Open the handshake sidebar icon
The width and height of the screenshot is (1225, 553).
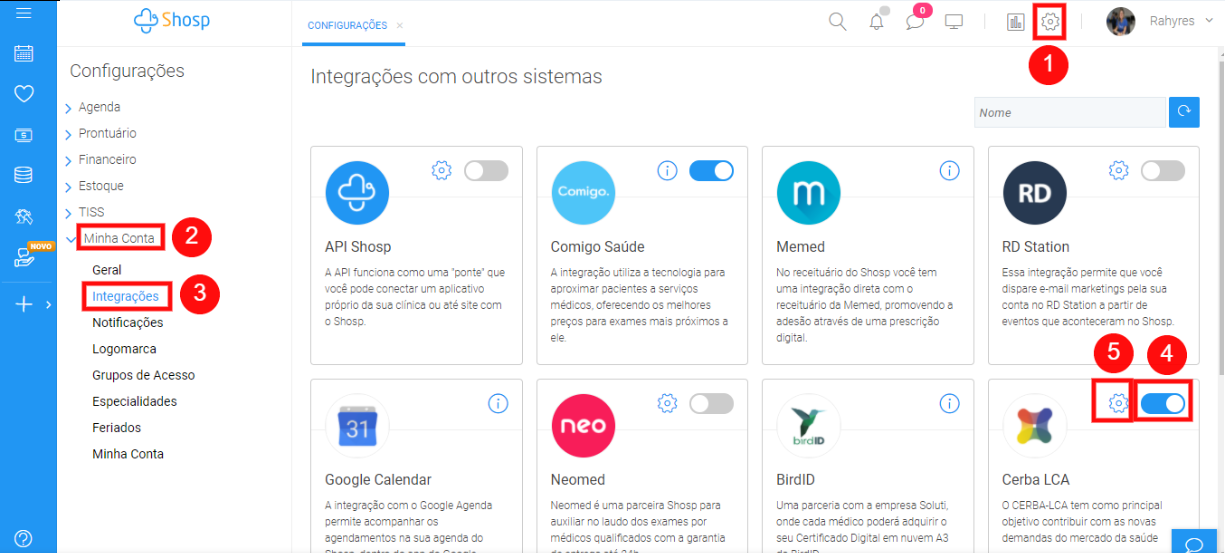click(24, 217)
